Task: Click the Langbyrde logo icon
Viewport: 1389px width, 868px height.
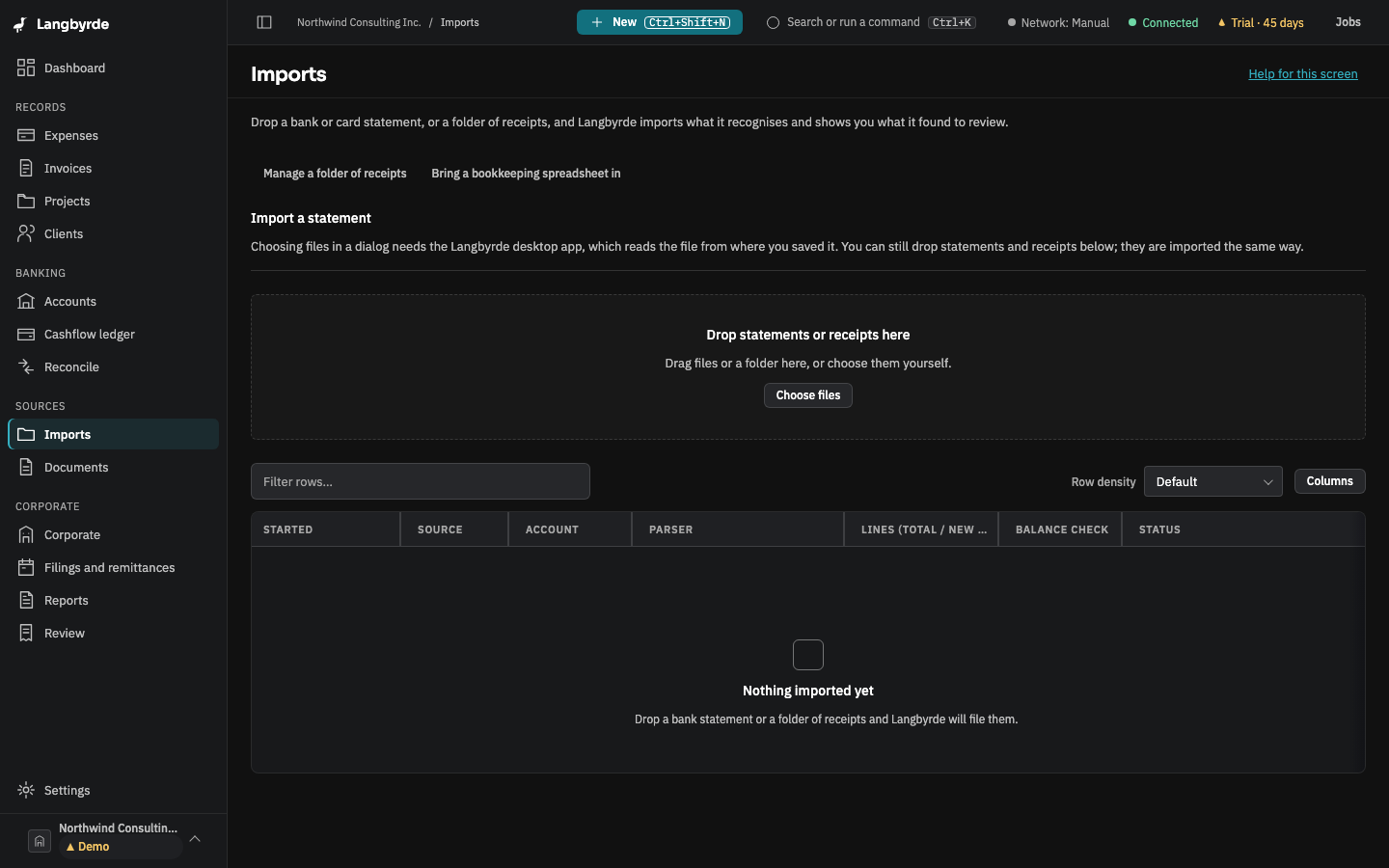Action: (20, 24)
